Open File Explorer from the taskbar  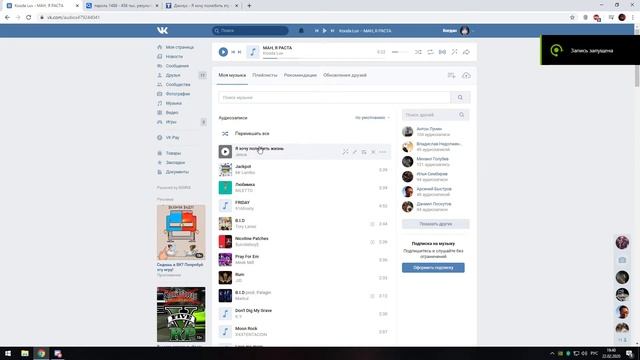(24, 353)
